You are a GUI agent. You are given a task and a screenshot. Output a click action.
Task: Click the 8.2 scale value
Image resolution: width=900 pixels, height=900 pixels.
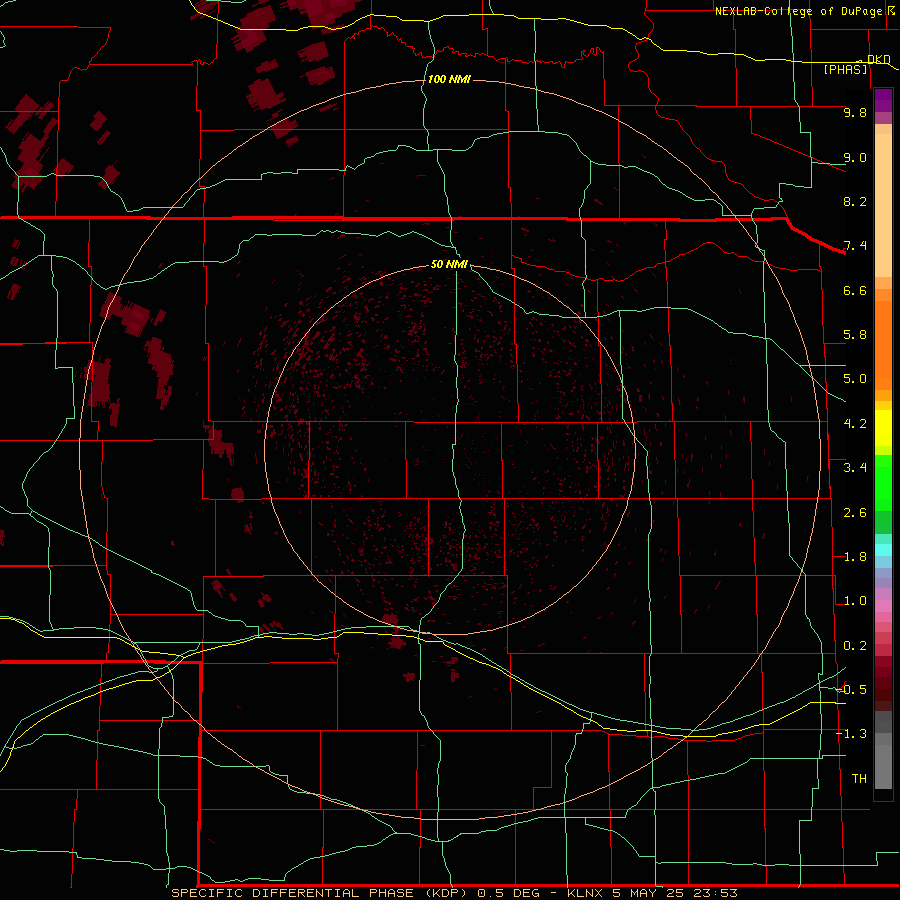click(x=855, y=201)
